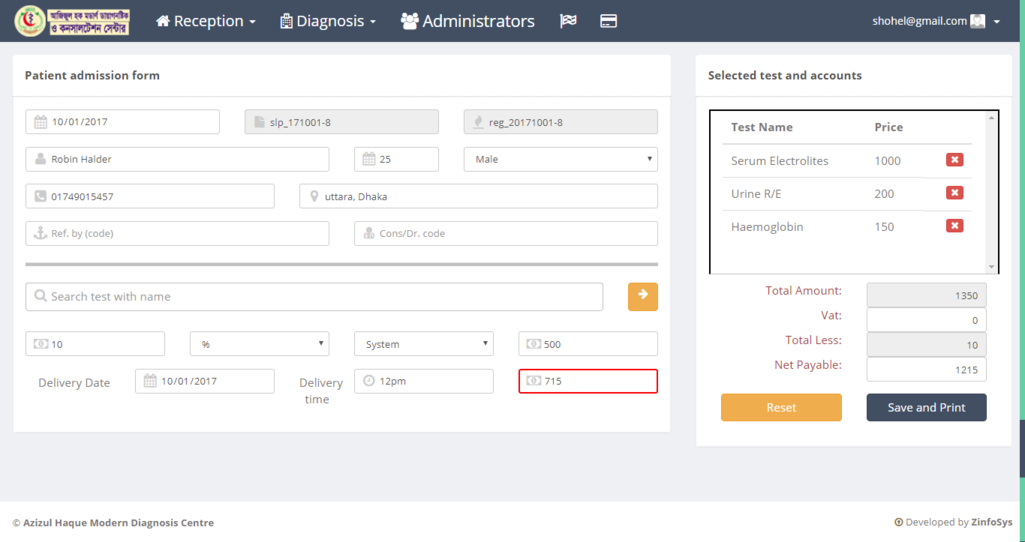Click the credit card icon in navbar
The width and height of the screenshot is (1025, 542).
click(608, 21)
